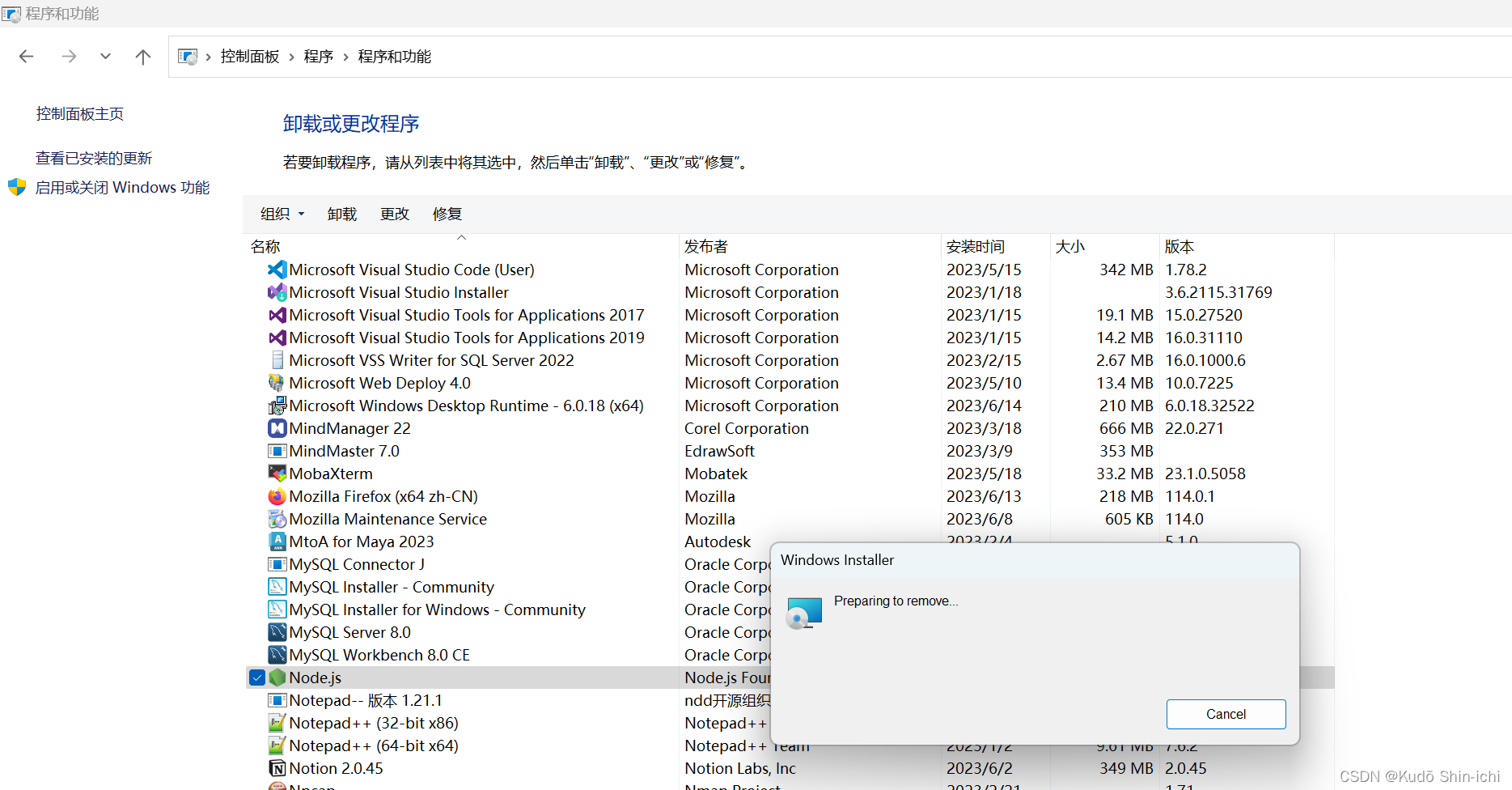
Task: Go to 程序 in the breadcrumb
Action: click(x=319, y=57)
